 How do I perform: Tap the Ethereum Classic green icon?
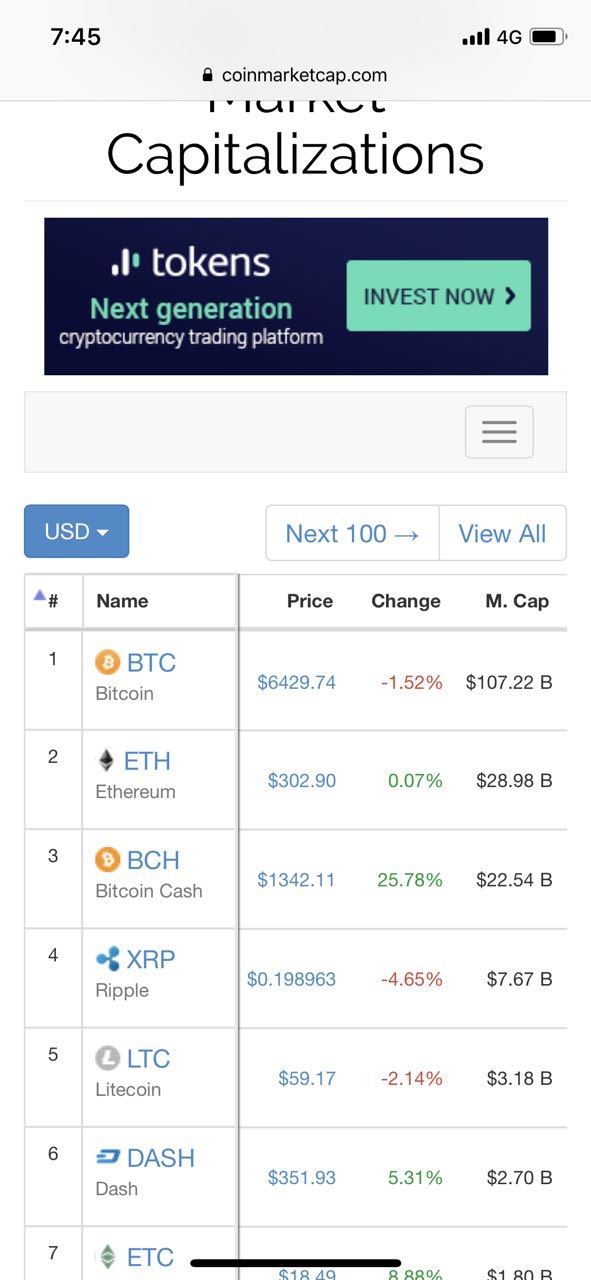click(x=107, y=1256)
